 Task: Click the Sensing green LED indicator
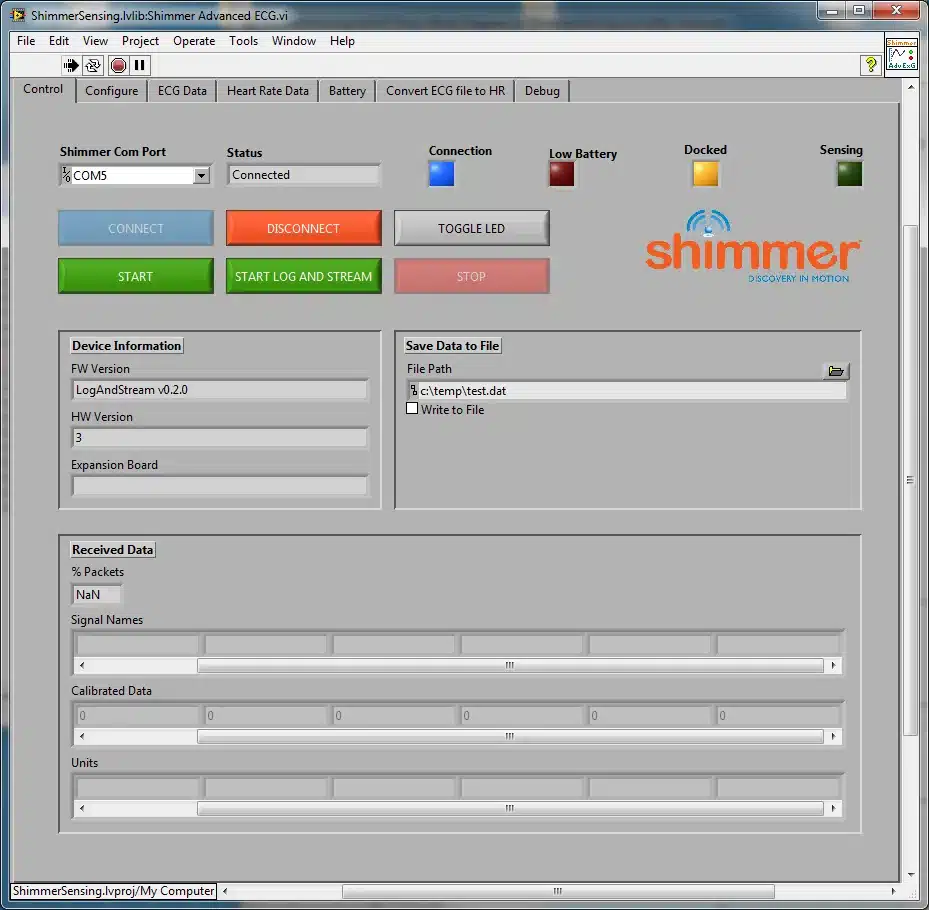[x=849, y=174]
